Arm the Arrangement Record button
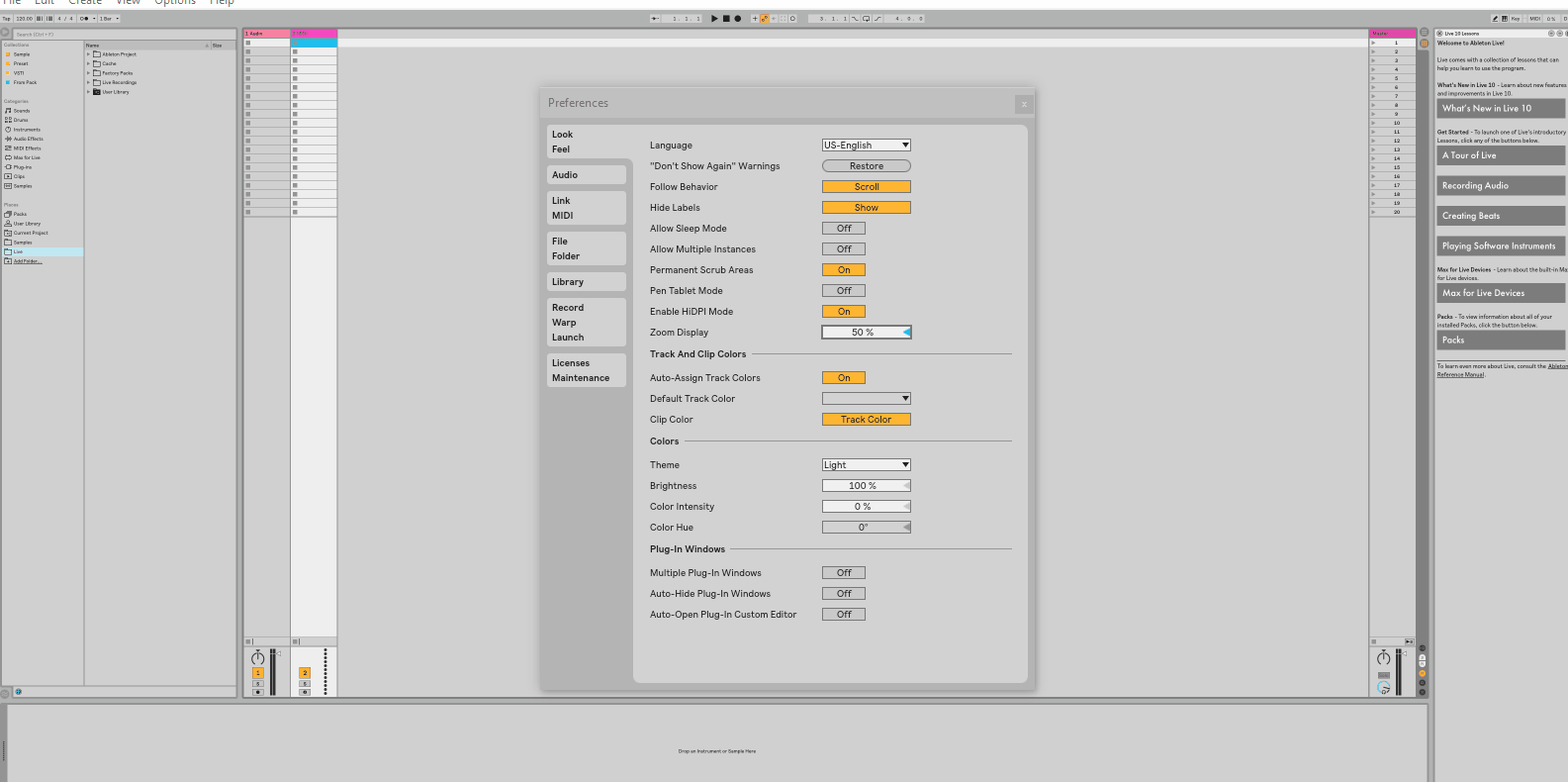This screenshot has width=1568, height=782. (737, 19)
